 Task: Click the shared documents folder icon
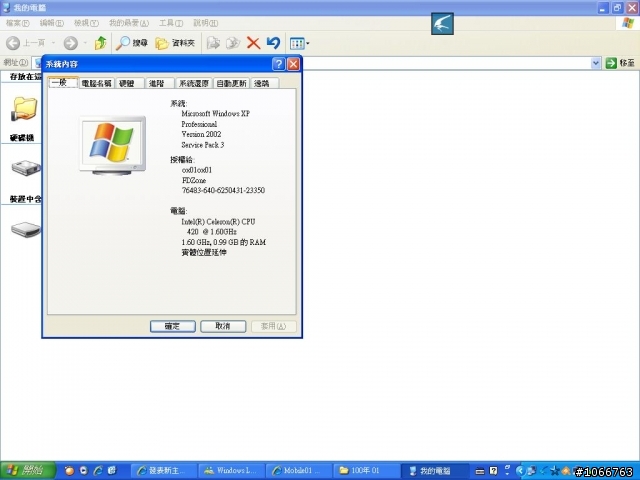pyautogui.click(x=24, y=109)
